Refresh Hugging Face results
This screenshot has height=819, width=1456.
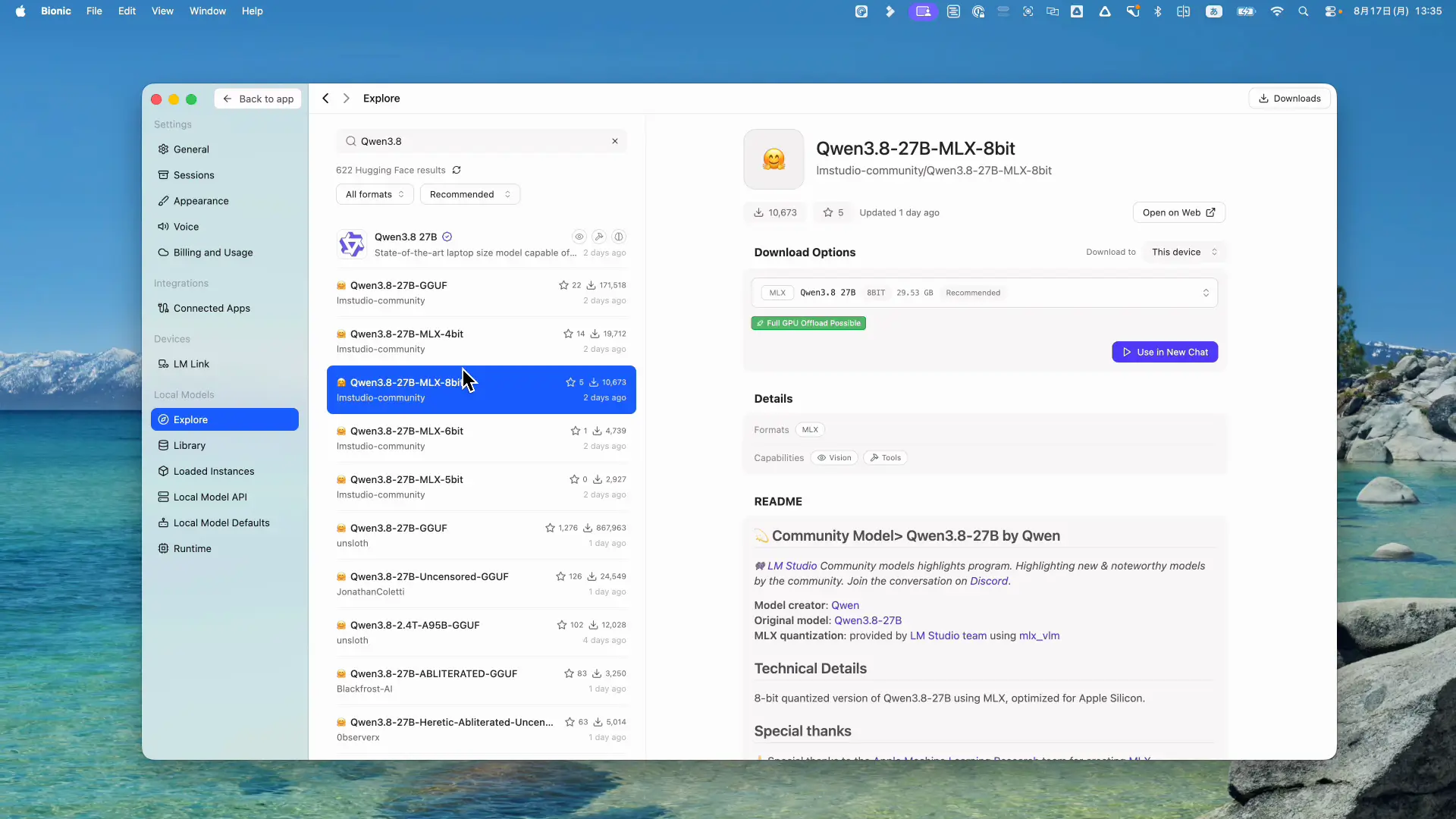point(457,170)
